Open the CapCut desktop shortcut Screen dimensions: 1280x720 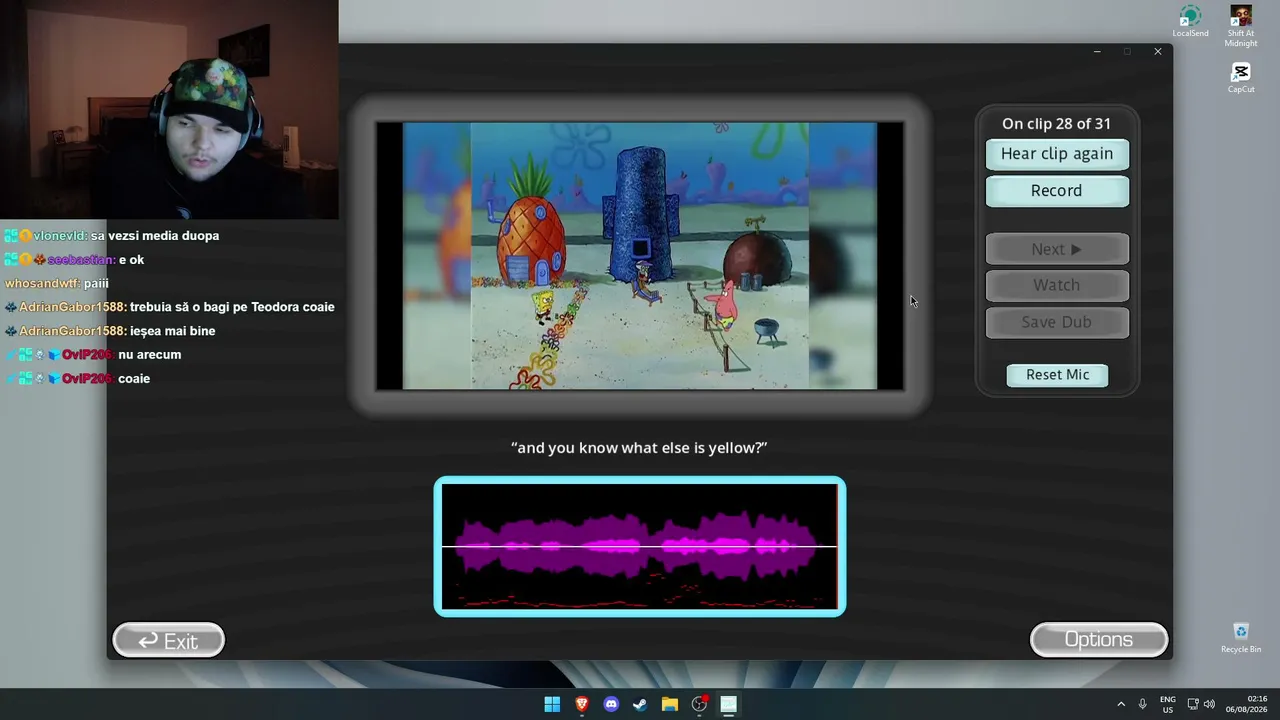tap(1241, 78)
